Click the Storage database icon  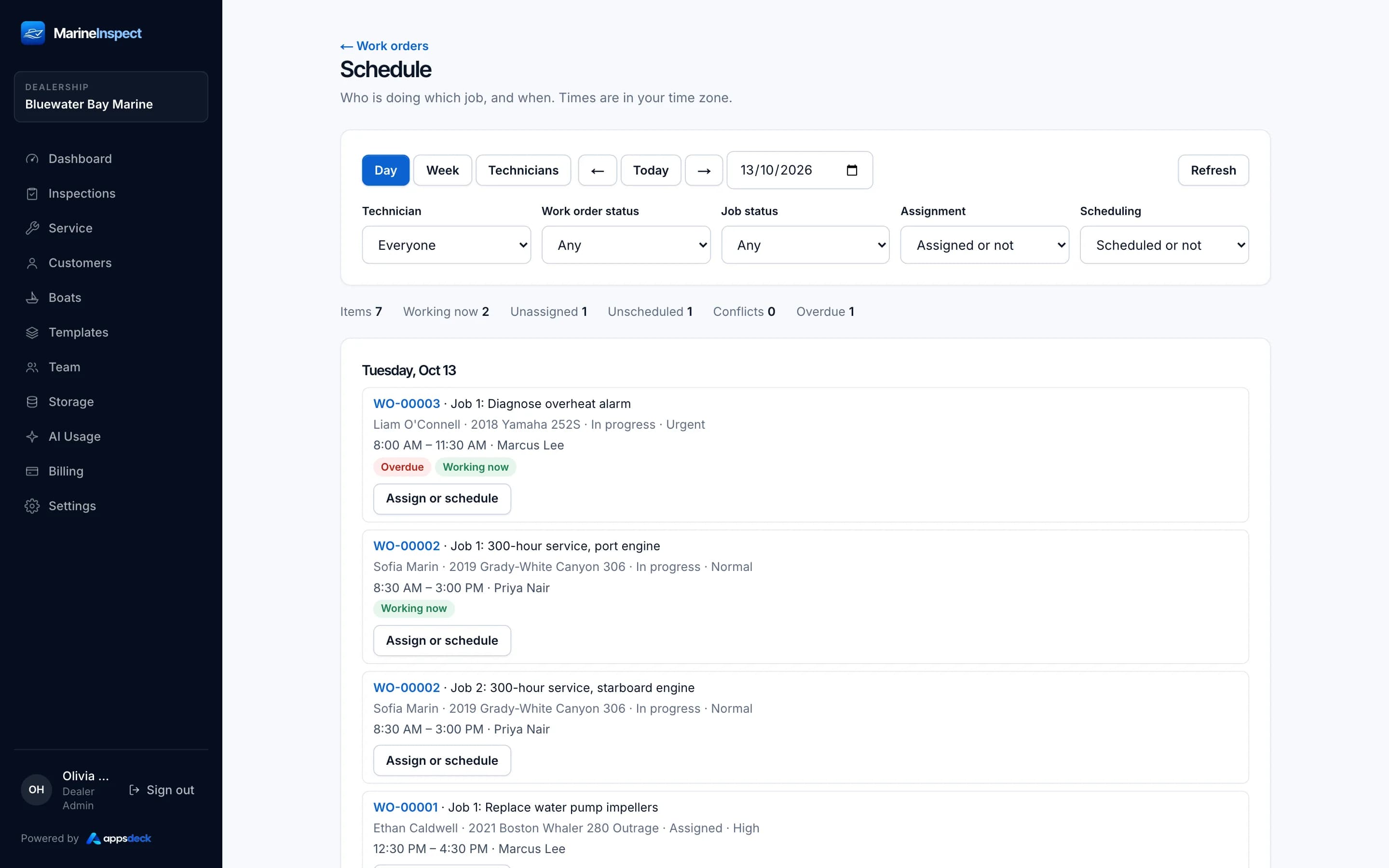tap(32, 402)
